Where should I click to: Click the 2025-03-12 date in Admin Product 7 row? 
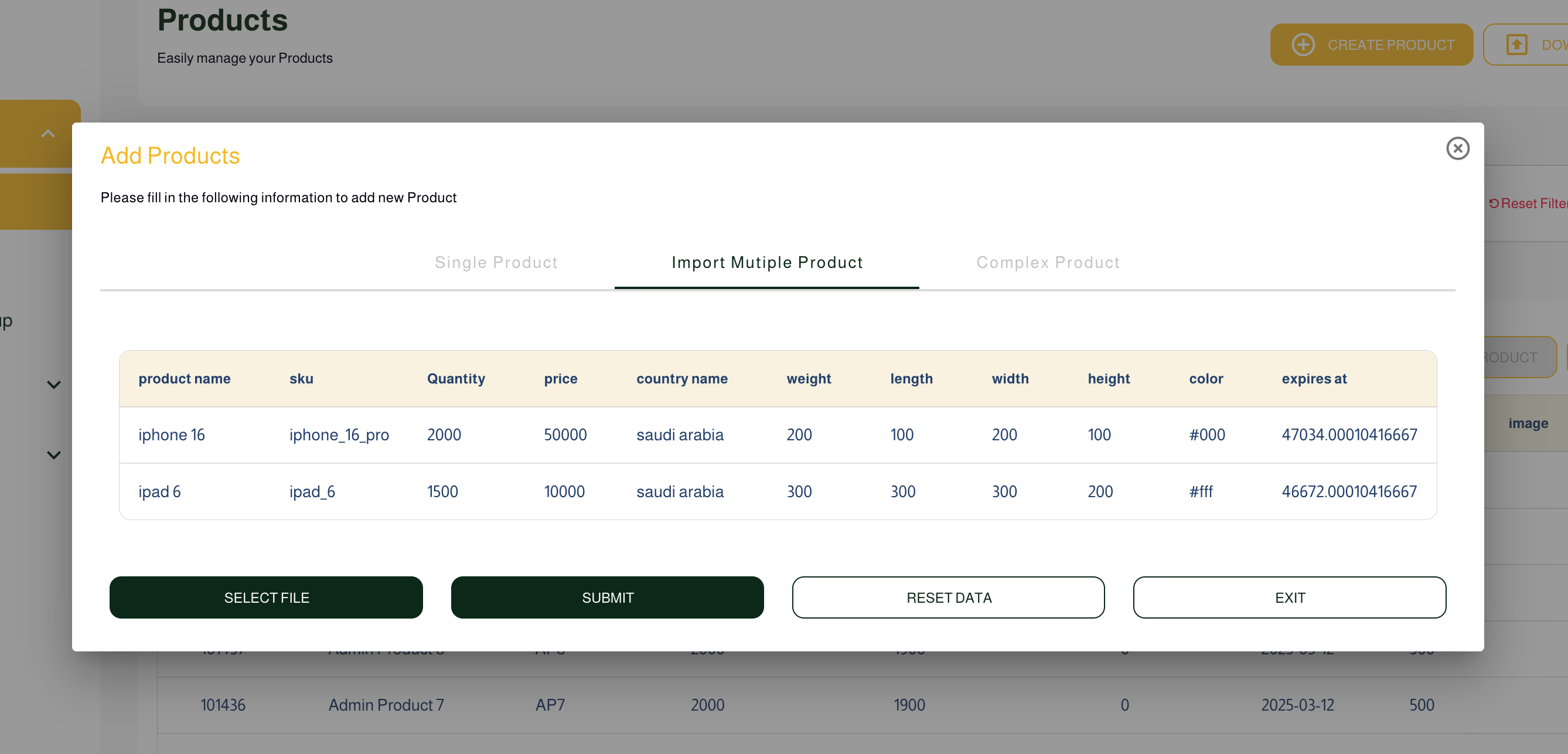[x=1297, y=705]
